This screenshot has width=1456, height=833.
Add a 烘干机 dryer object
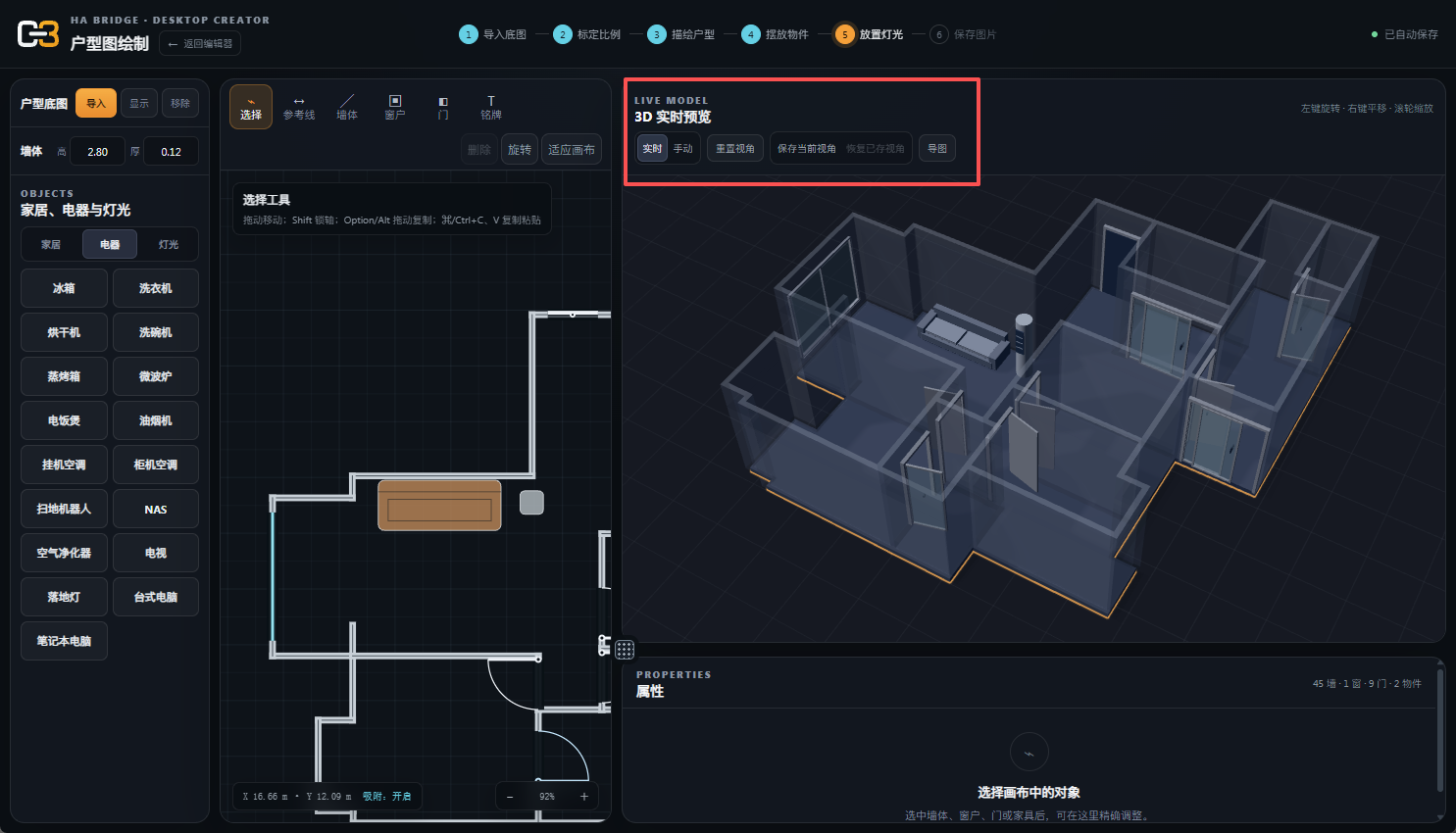click(64, 332)
